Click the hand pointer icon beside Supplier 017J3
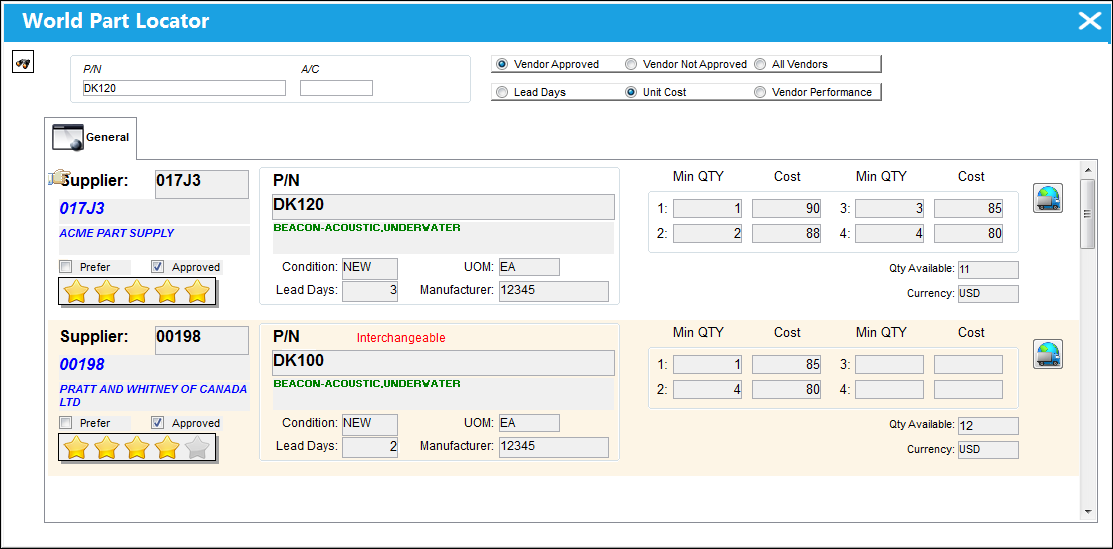Image resolution: width=1113 pixels, height=549 pixels. tap(60, 178)
